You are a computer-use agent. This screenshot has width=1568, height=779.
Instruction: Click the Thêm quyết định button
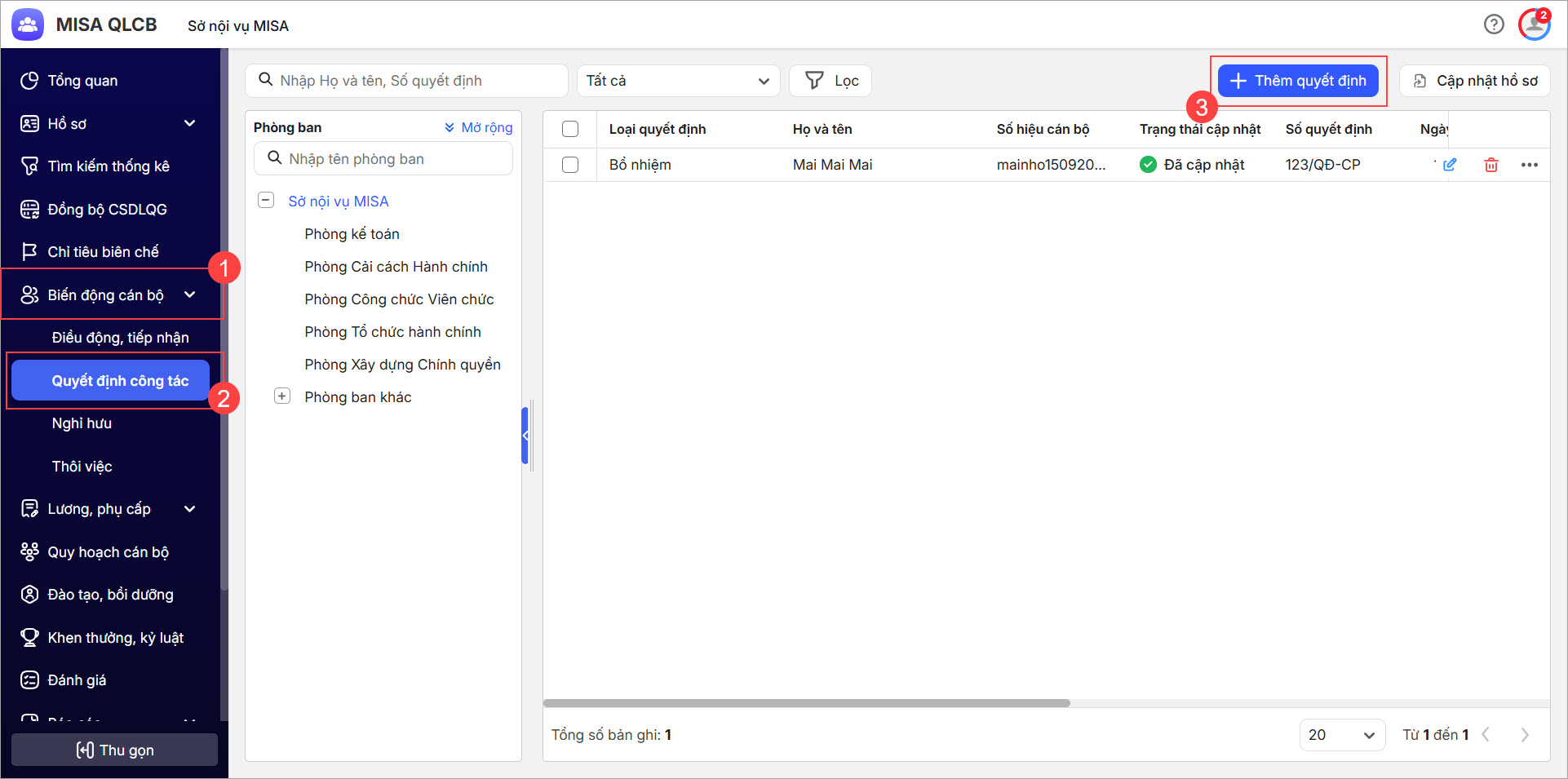(x=1298, y=81)
